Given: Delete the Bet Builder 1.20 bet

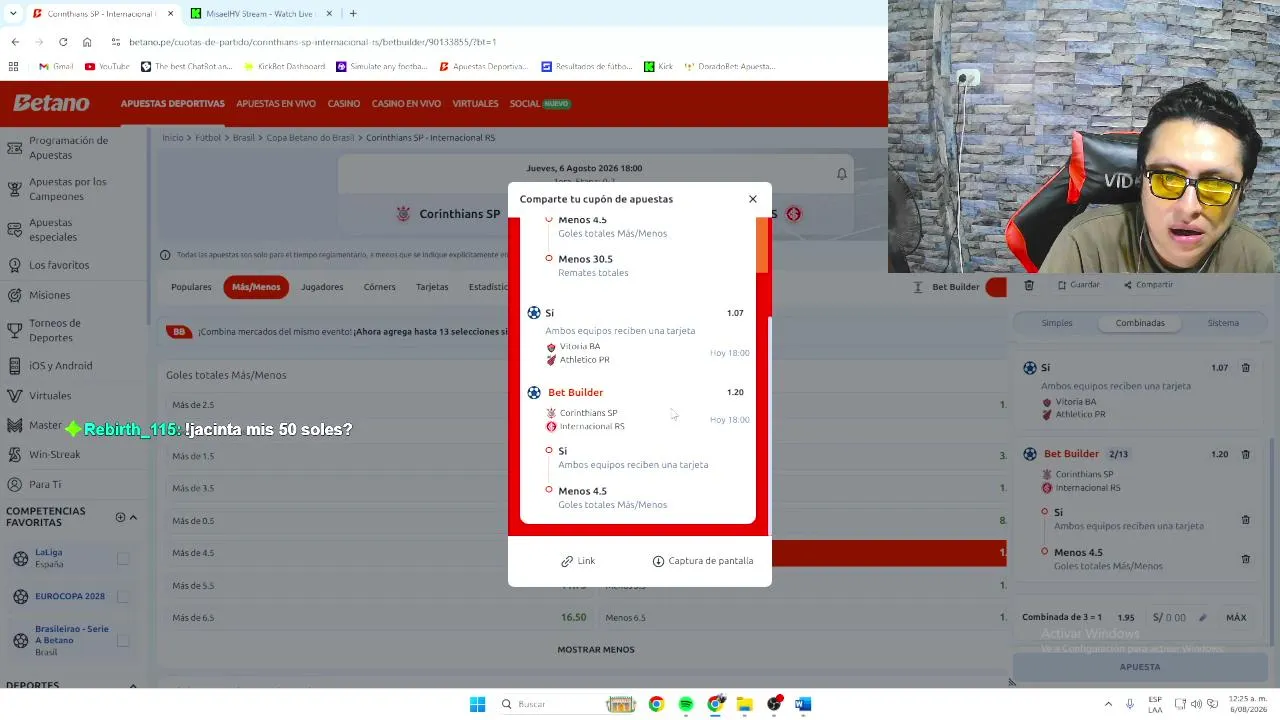Looking at the screenshot, I should (x=1246, y=454).
